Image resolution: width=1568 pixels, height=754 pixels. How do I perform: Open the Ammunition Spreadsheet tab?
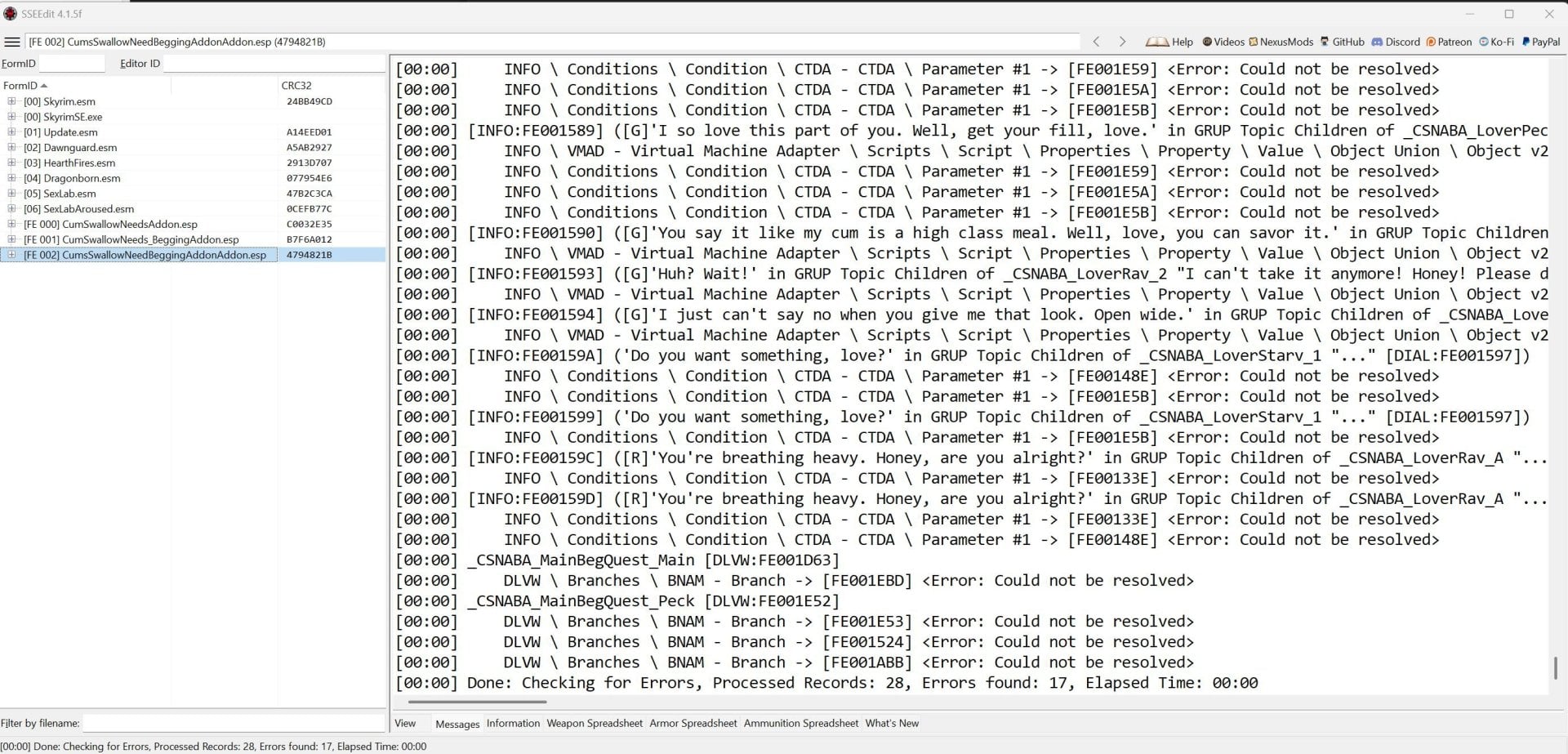coord(801,723)
